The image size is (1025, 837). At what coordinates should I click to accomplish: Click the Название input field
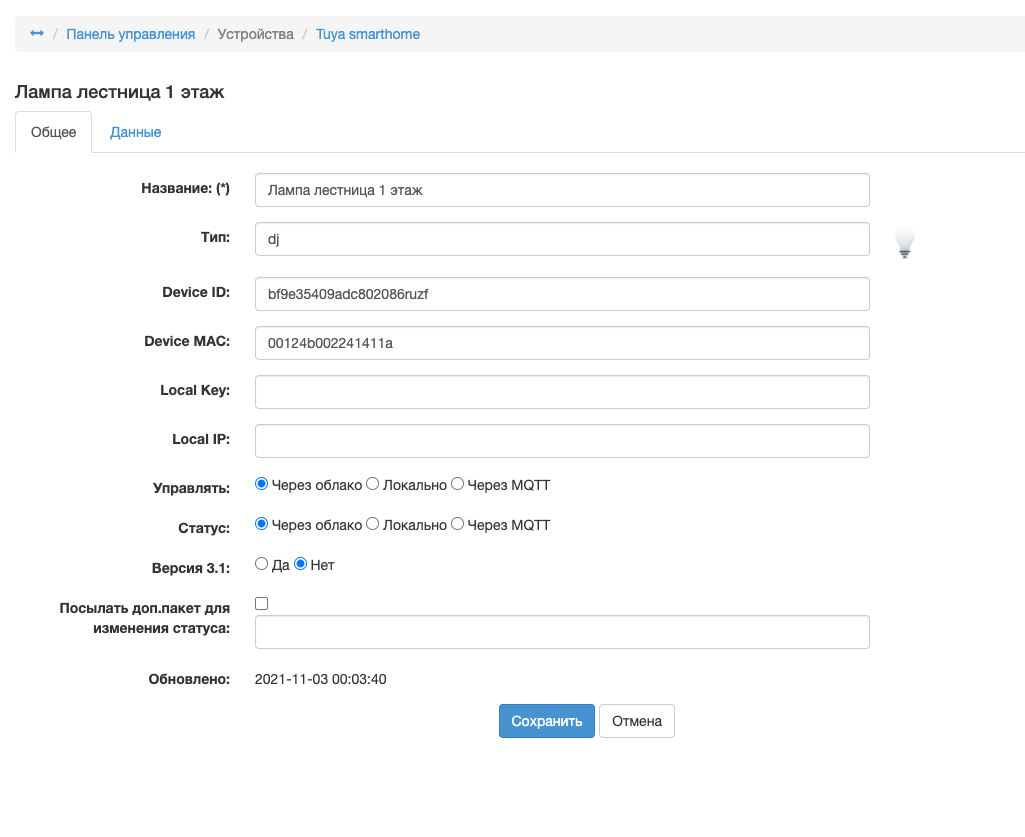(561, 190)
